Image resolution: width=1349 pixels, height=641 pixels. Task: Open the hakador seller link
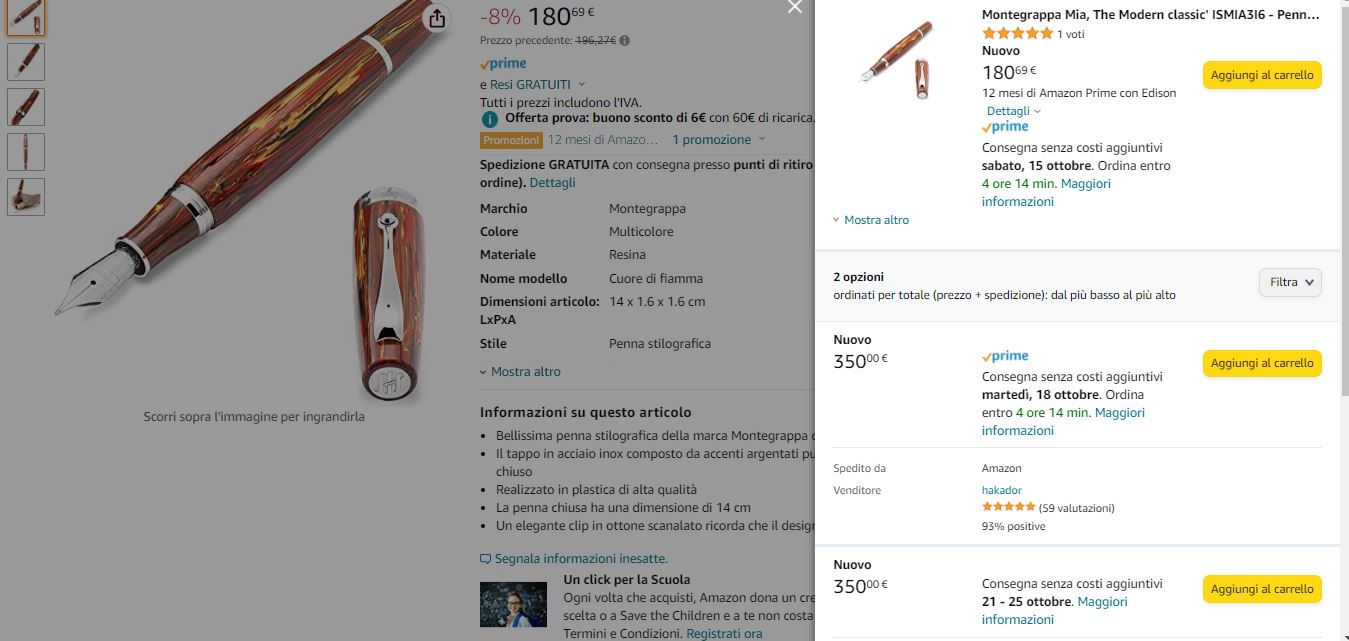click(1001, 490)
